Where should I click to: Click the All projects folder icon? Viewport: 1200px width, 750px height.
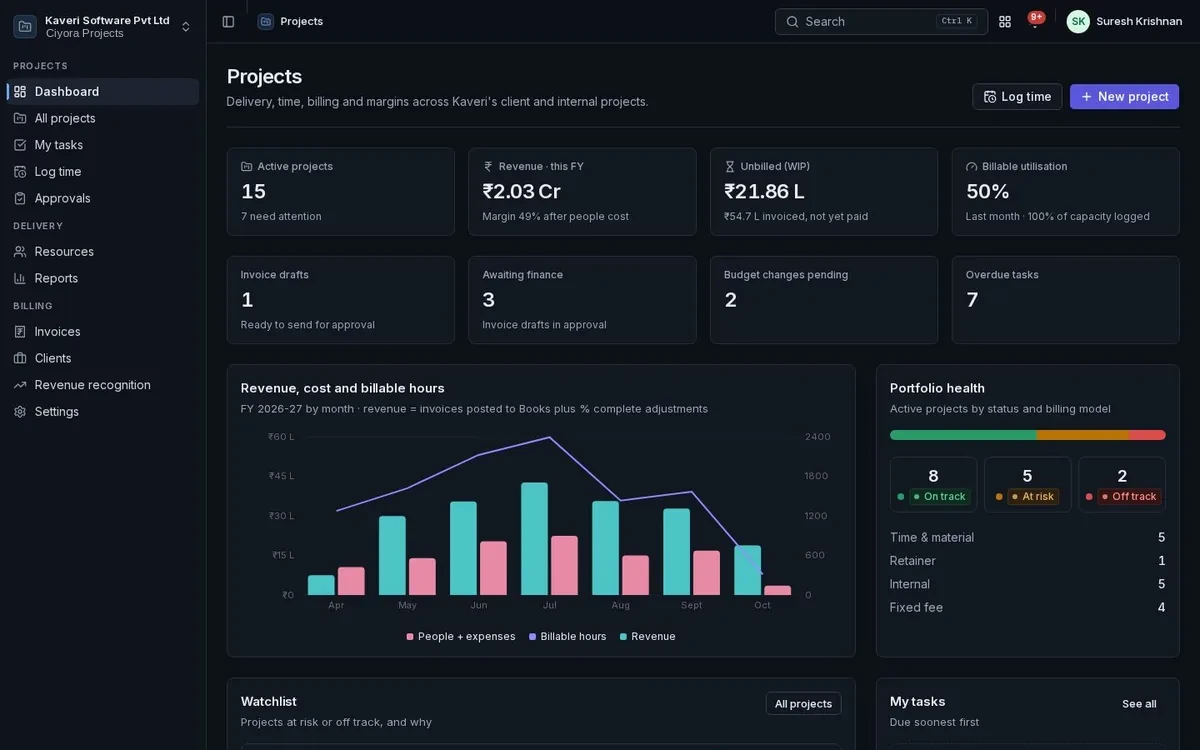pos(20,118)
